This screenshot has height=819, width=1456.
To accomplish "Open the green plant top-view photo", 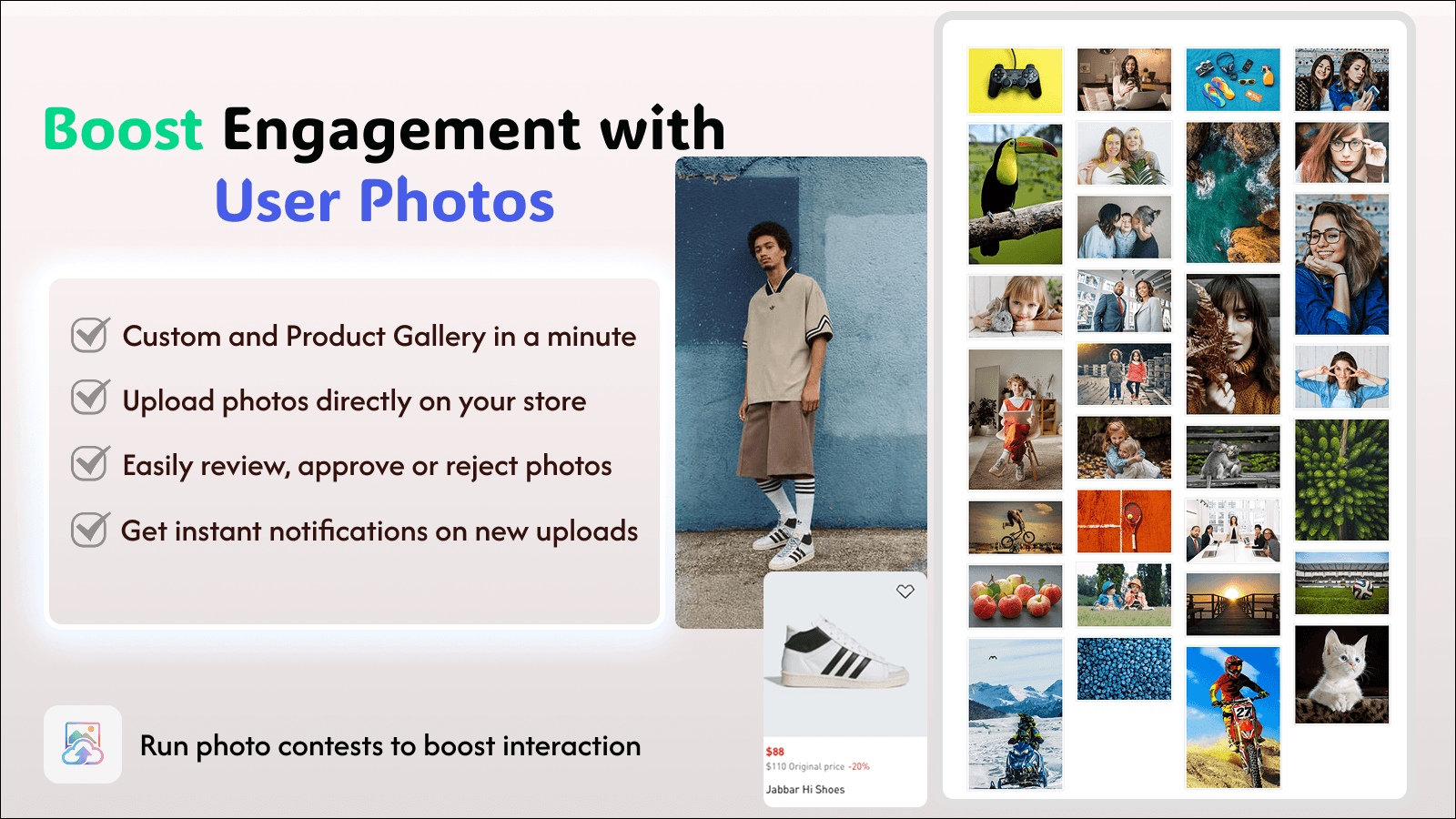I will [1342, 480].
